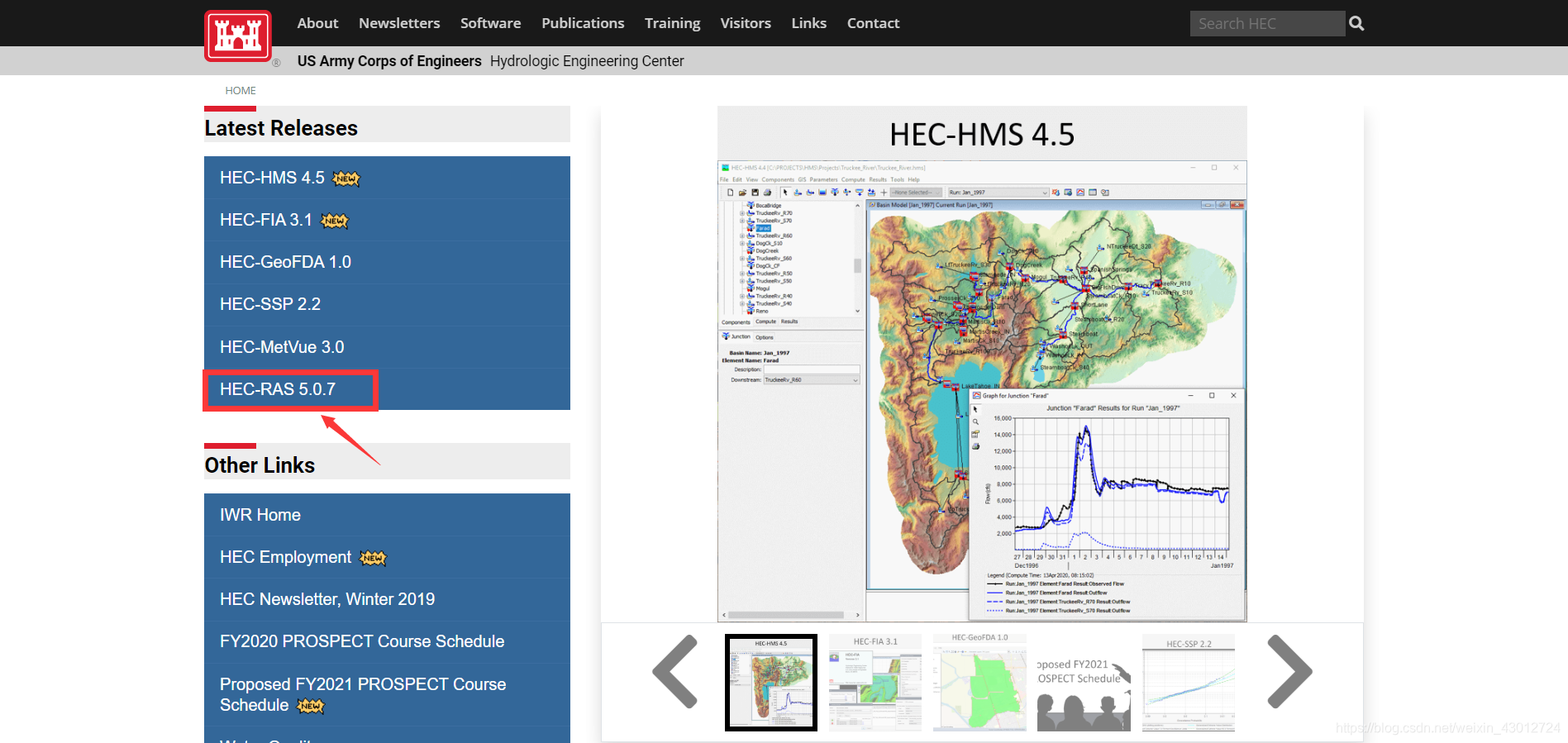Open FY2020 PROSPECT Course Schedule link
This screenshot has width=1568, height=743.
[x=387, y=641]
